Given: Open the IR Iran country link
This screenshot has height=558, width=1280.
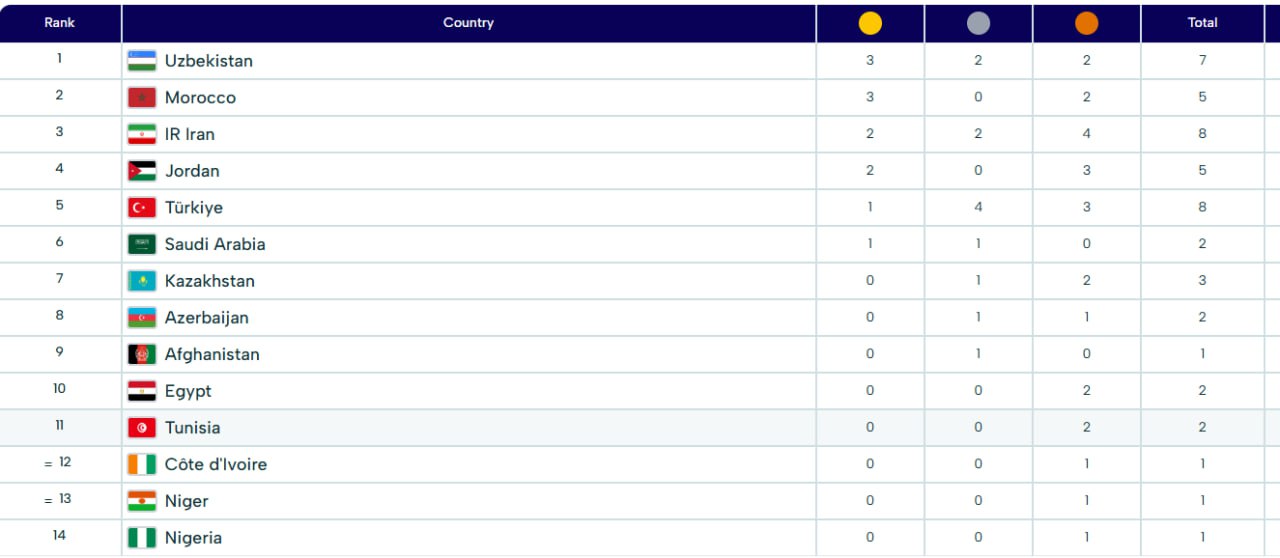Looking at the screenshot, I should [190, 134].
